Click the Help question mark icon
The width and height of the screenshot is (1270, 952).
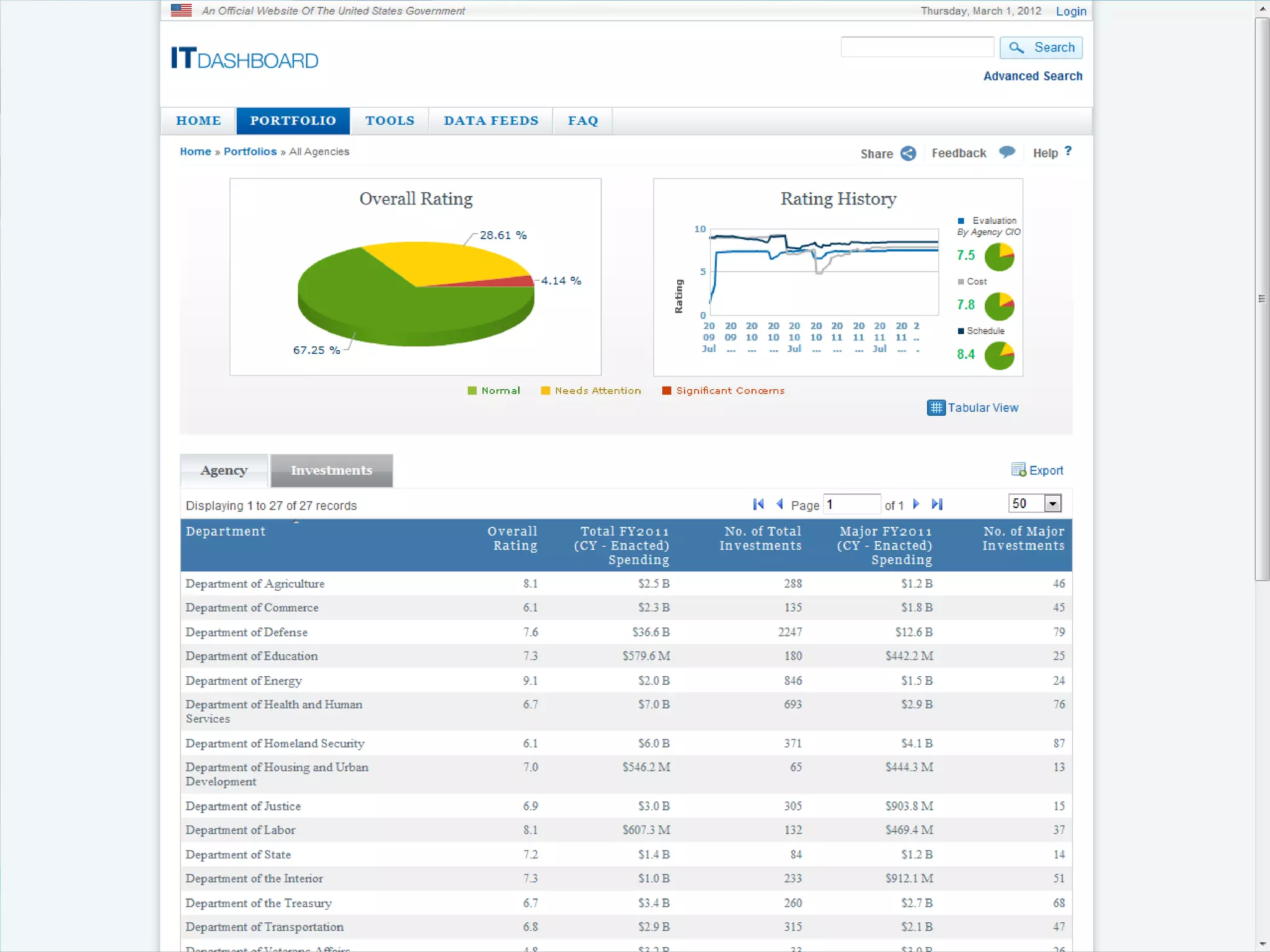click(1068, 151)
